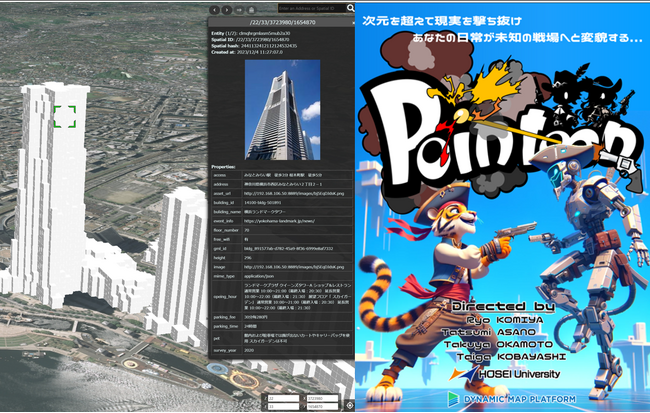Click the floor_number value 70
650x413 pixels.
(x=246, y=230)
